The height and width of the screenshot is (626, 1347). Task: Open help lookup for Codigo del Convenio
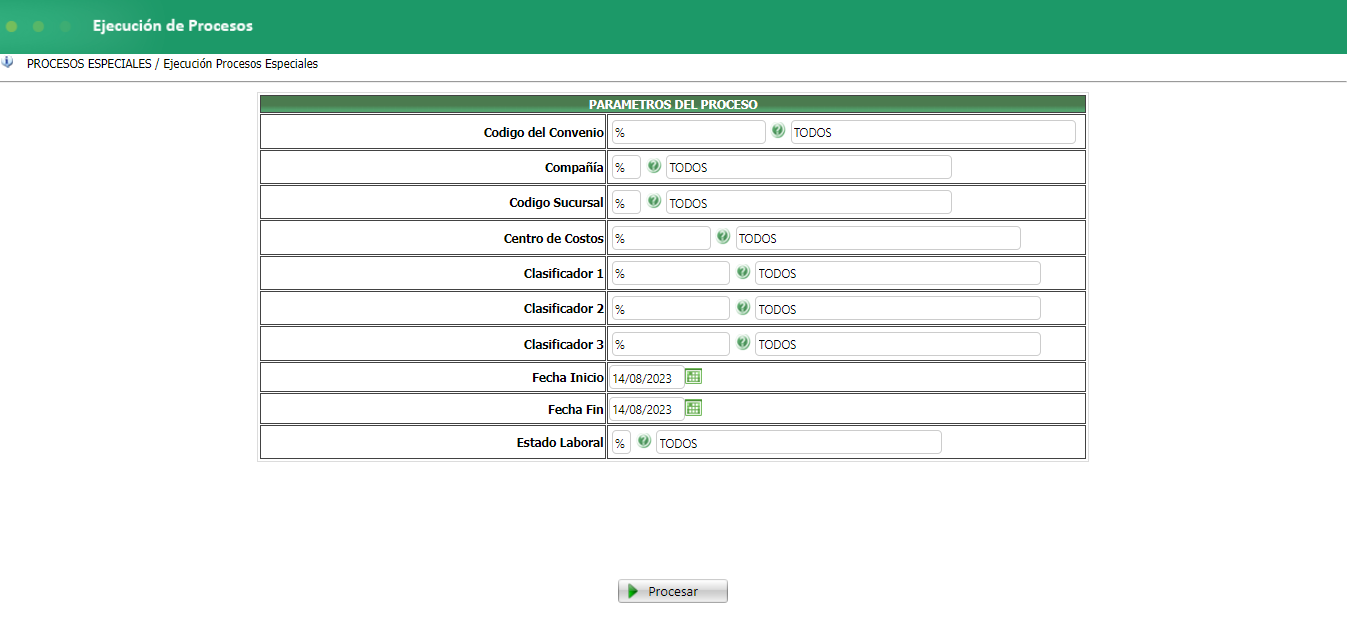click(x=778, y=131)
